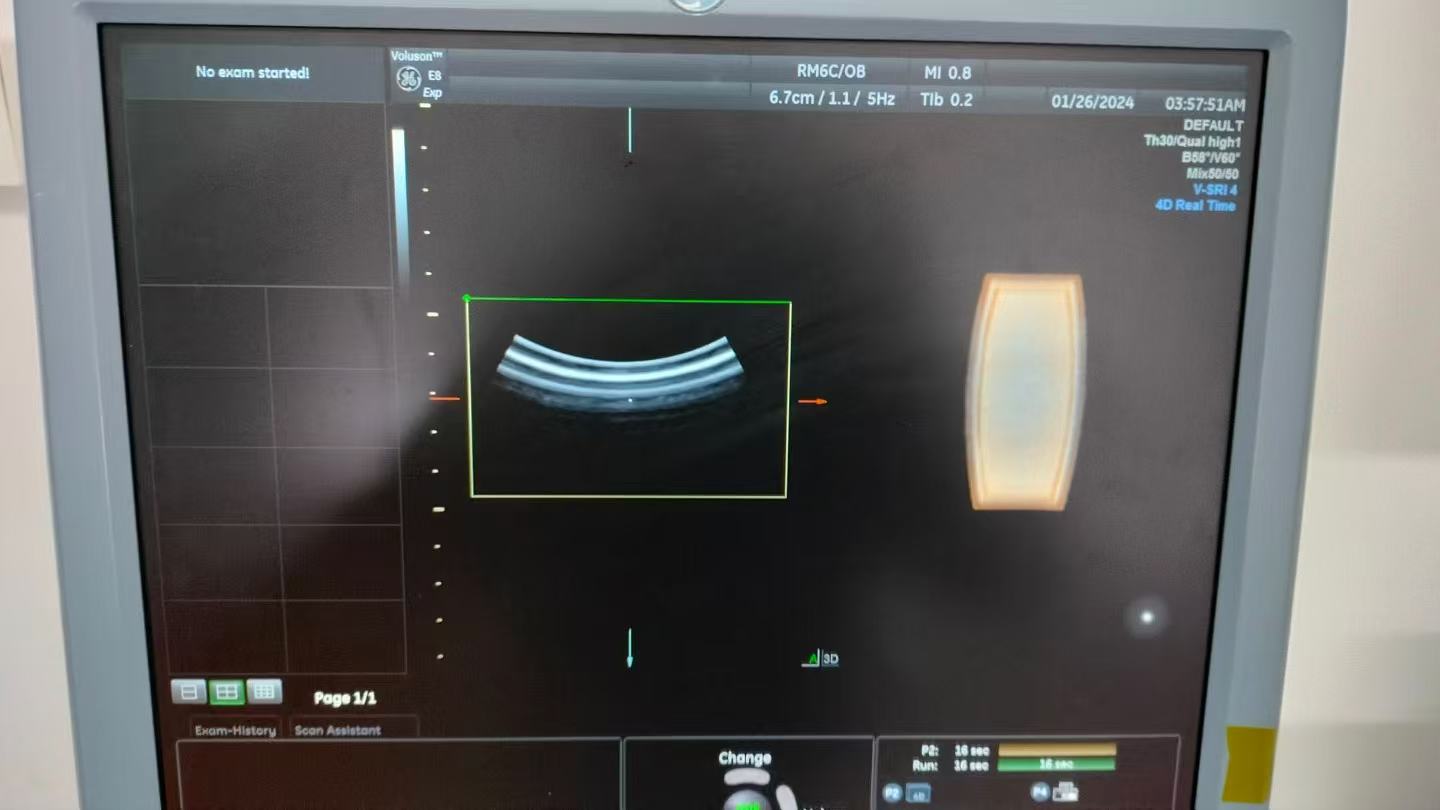The width and height of the screenshot is (1440, 810).
Task: Click the P4 printer icon
Action: point(1064,792)
